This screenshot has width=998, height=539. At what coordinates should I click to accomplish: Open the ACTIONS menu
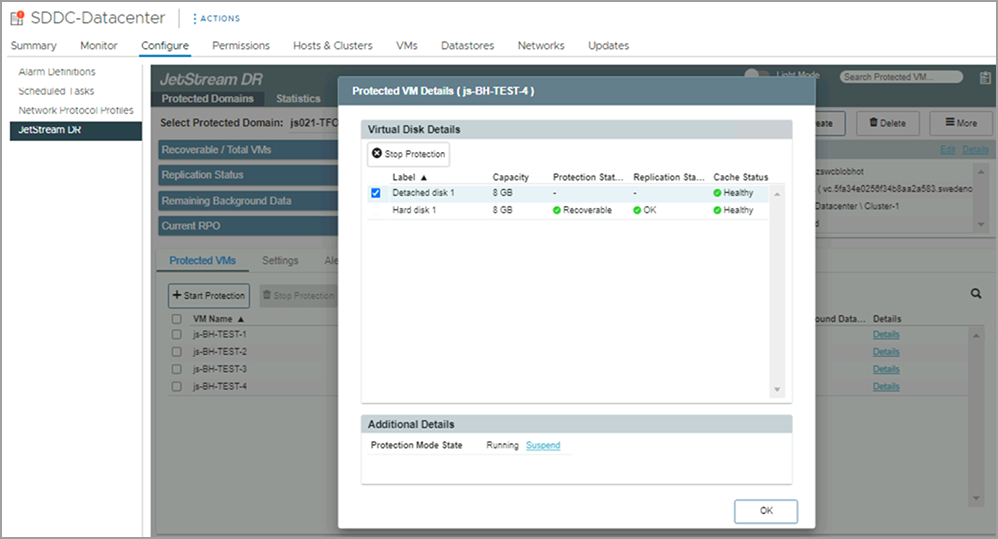(x=215, y=18)
